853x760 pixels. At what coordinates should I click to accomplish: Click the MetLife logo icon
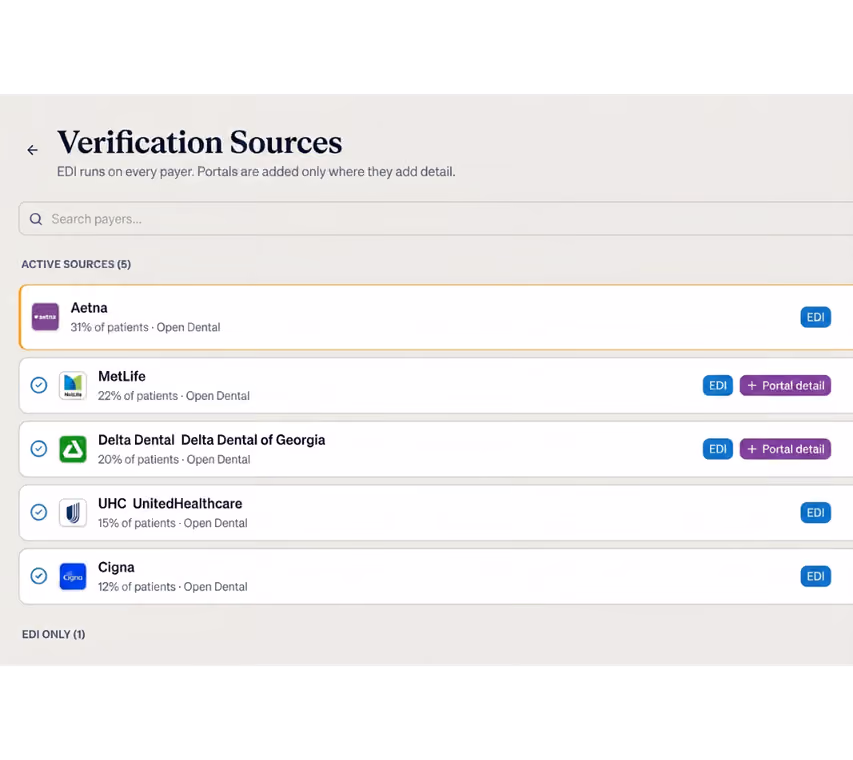[x=73, y=385]
